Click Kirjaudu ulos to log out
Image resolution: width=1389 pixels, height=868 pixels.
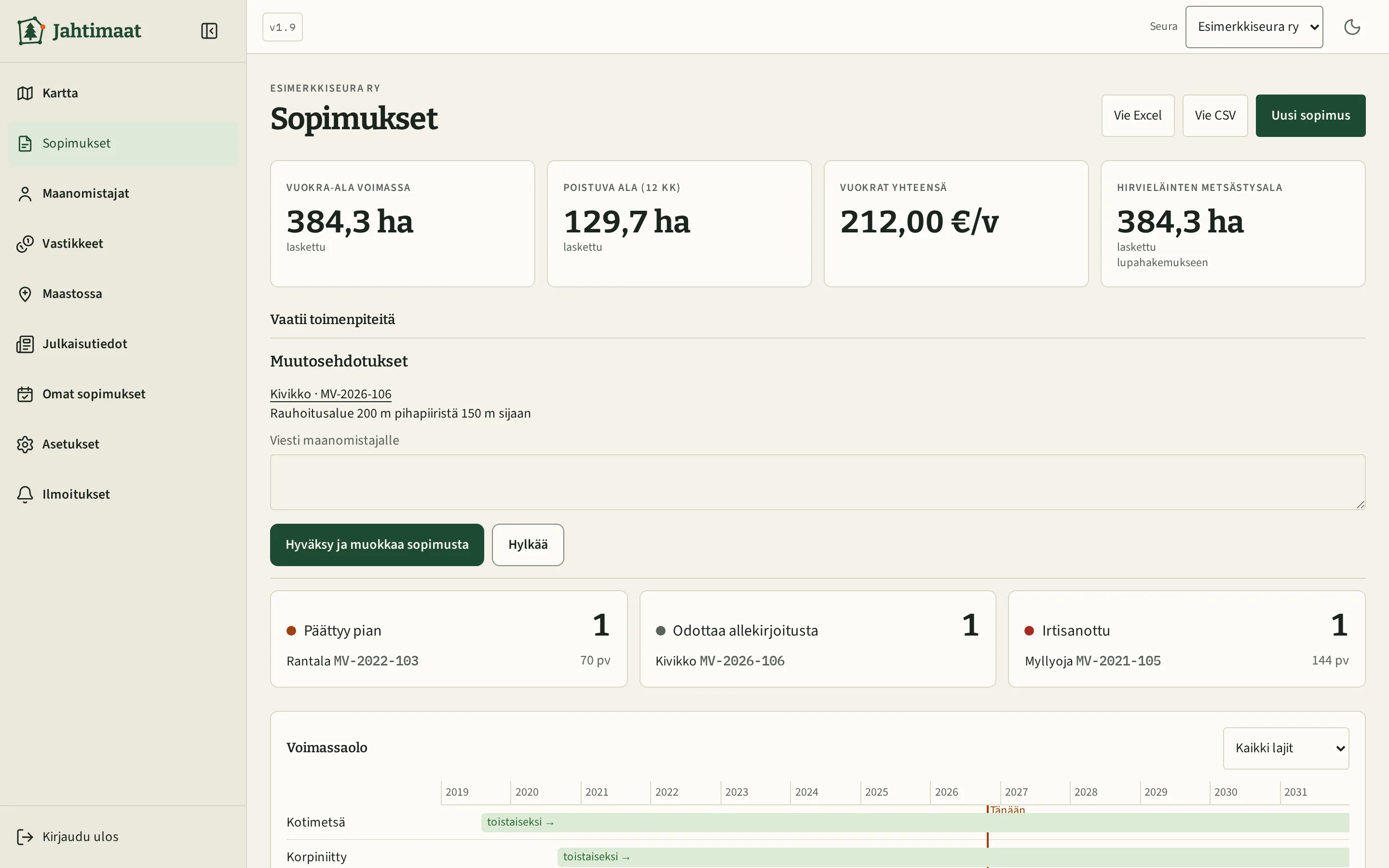pos(123,837)
